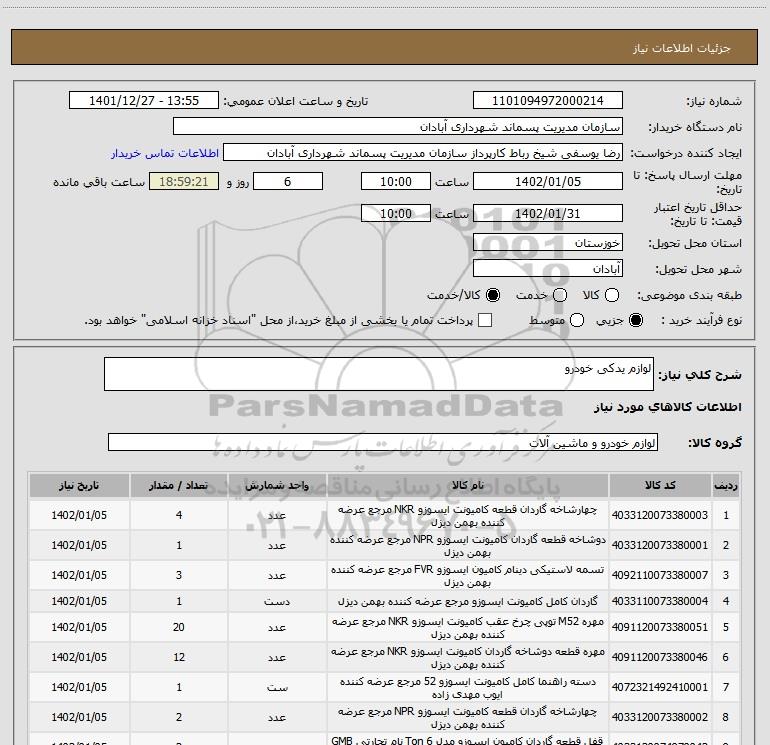The height and width of the screenshot is (745, 770).
Task: Choose the جزیی purchase type radio
Action: 636,320
